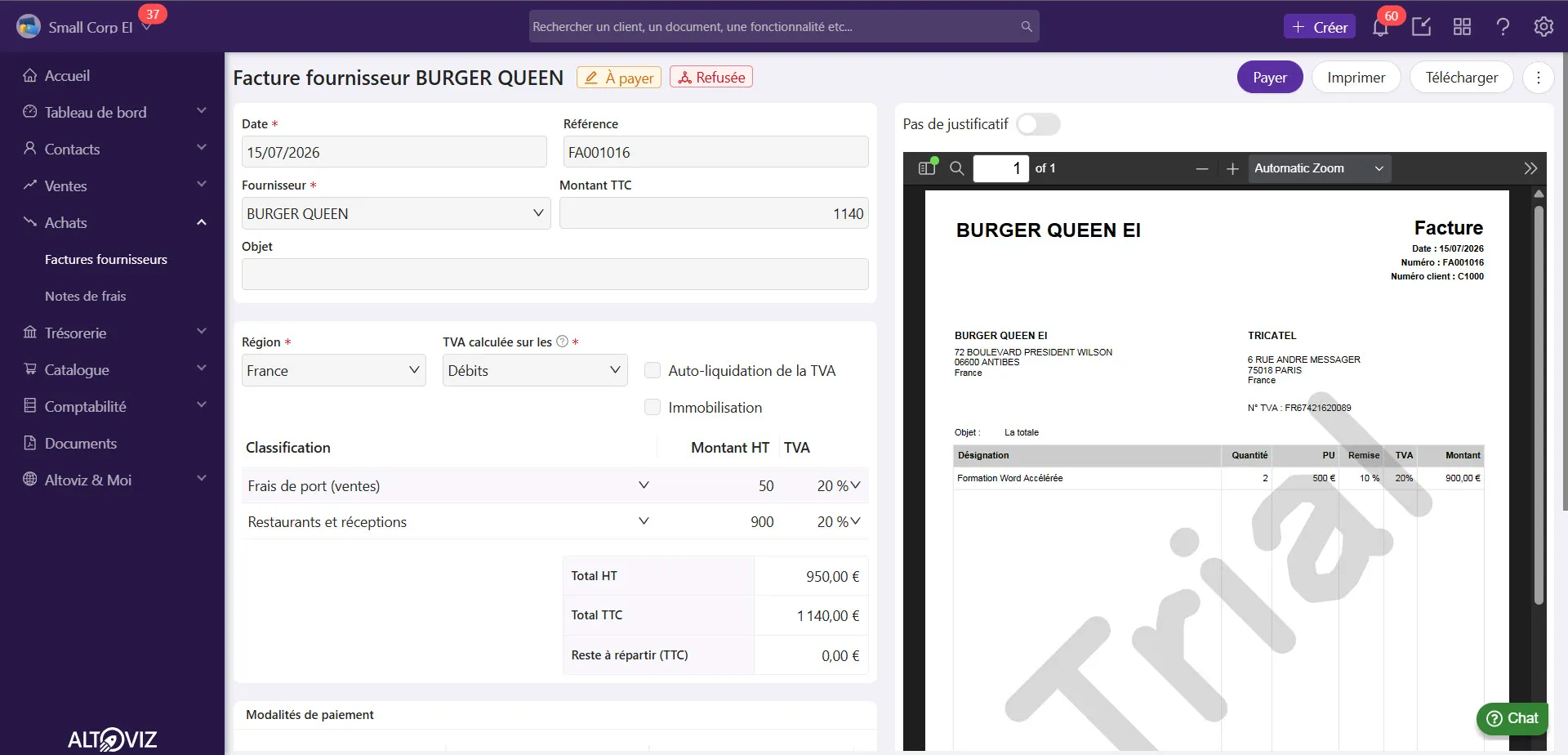The image size is (1568, 755).
Task: Click the PDF page number box
Action: 1001,168
